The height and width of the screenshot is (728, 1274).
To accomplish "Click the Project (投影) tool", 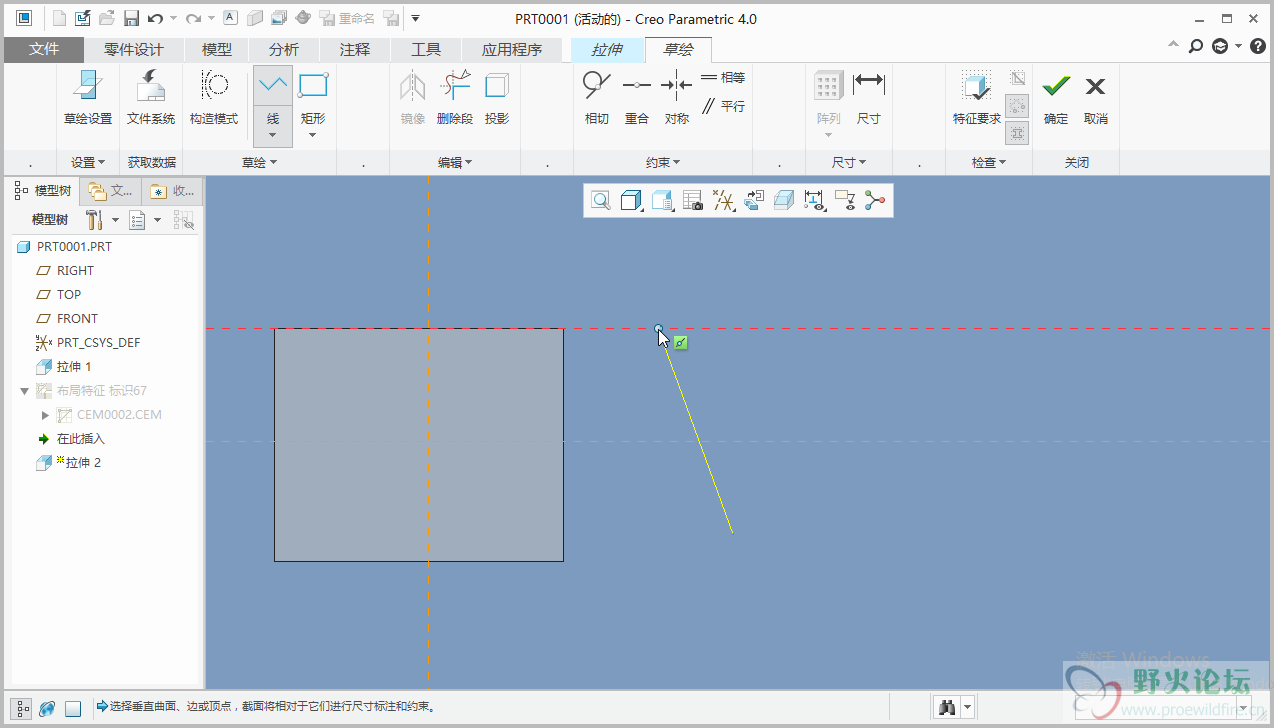I will (497, 98).
